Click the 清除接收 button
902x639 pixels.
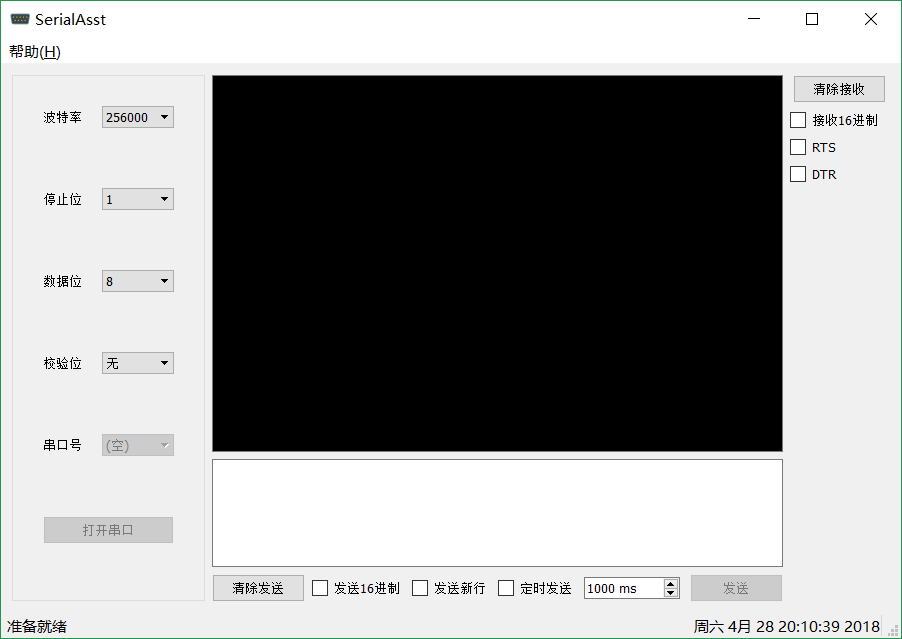[x=839, y=89]
